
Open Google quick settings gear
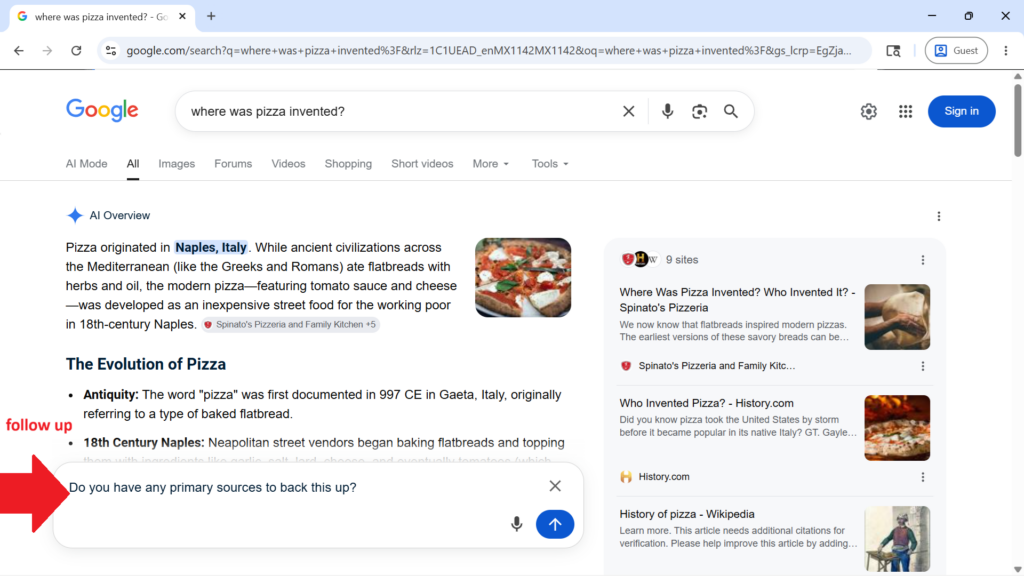pos(869,111)
